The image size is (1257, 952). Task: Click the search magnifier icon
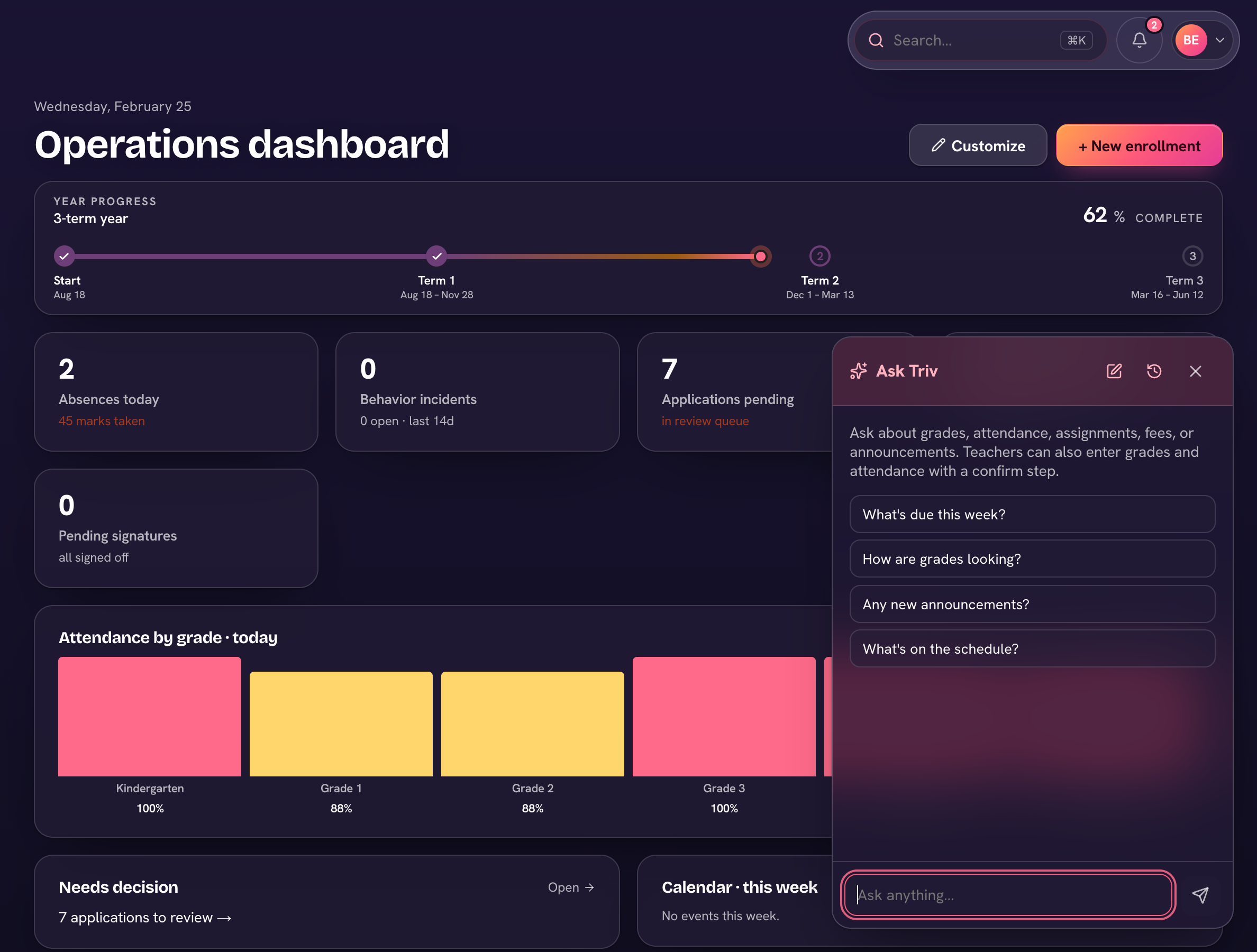pyautogui.click(x=876, y=40)
